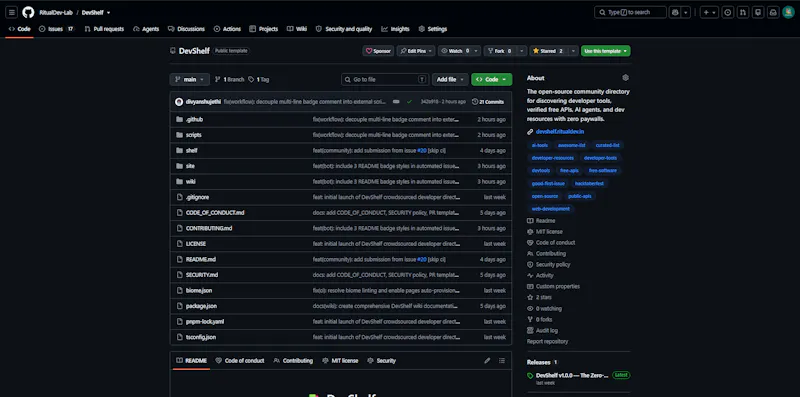Open Copilot dropdown arrow in header
This screenshot has height=397, width=800.
(686, 12)
